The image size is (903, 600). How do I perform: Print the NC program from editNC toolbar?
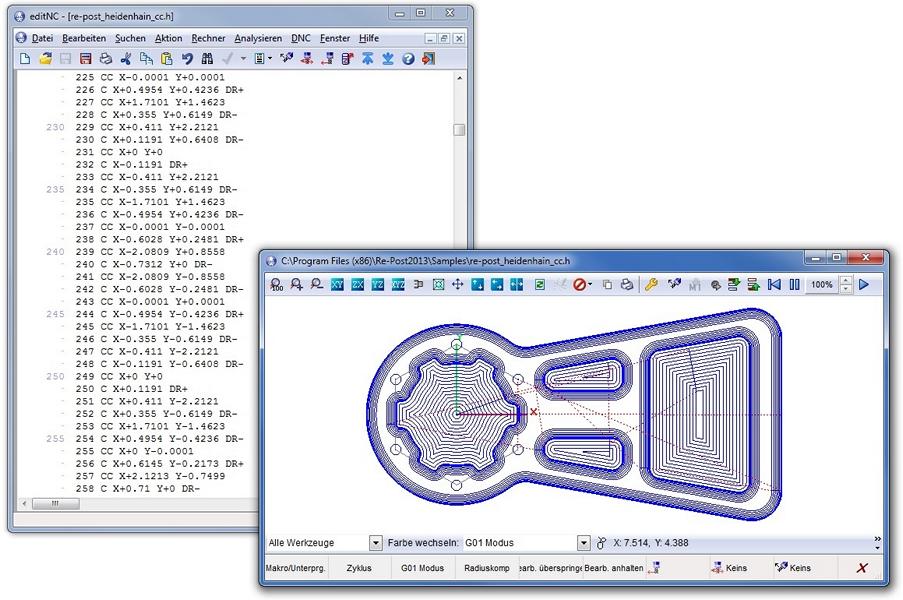[106, 59]
